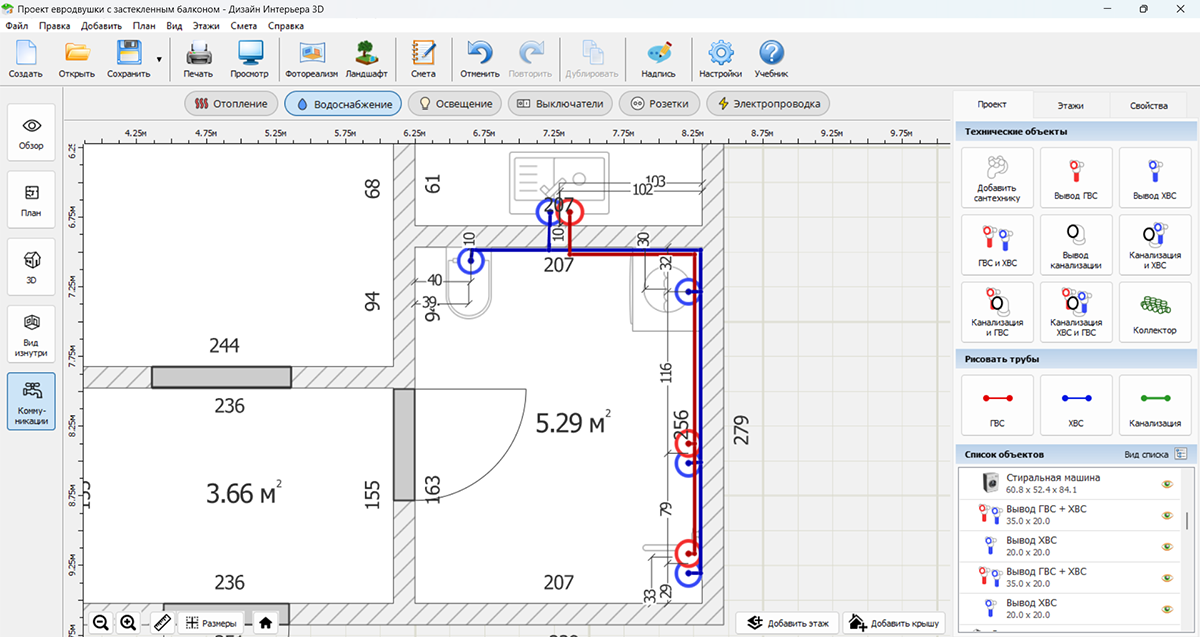Select the Коллектор technical object
Screen dimensions: 1200x637
1154,311
